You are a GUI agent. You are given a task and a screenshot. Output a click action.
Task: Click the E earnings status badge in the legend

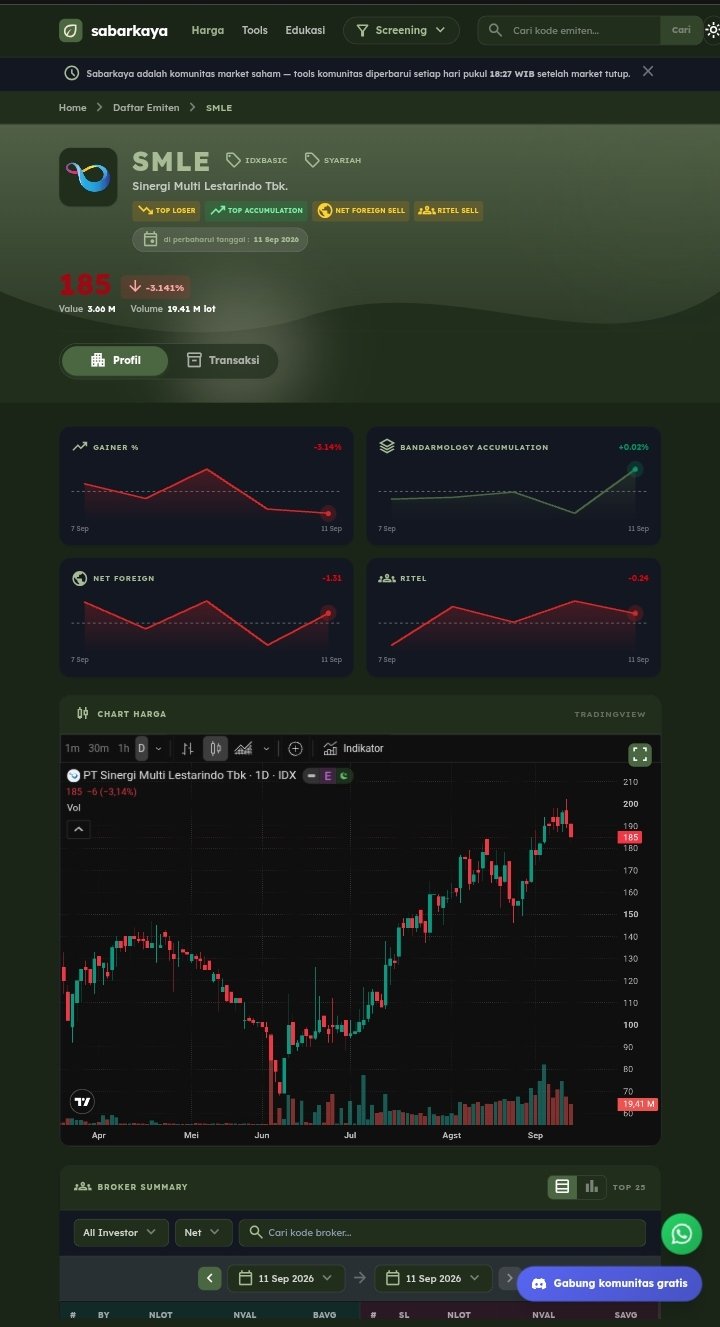point(327,775)
